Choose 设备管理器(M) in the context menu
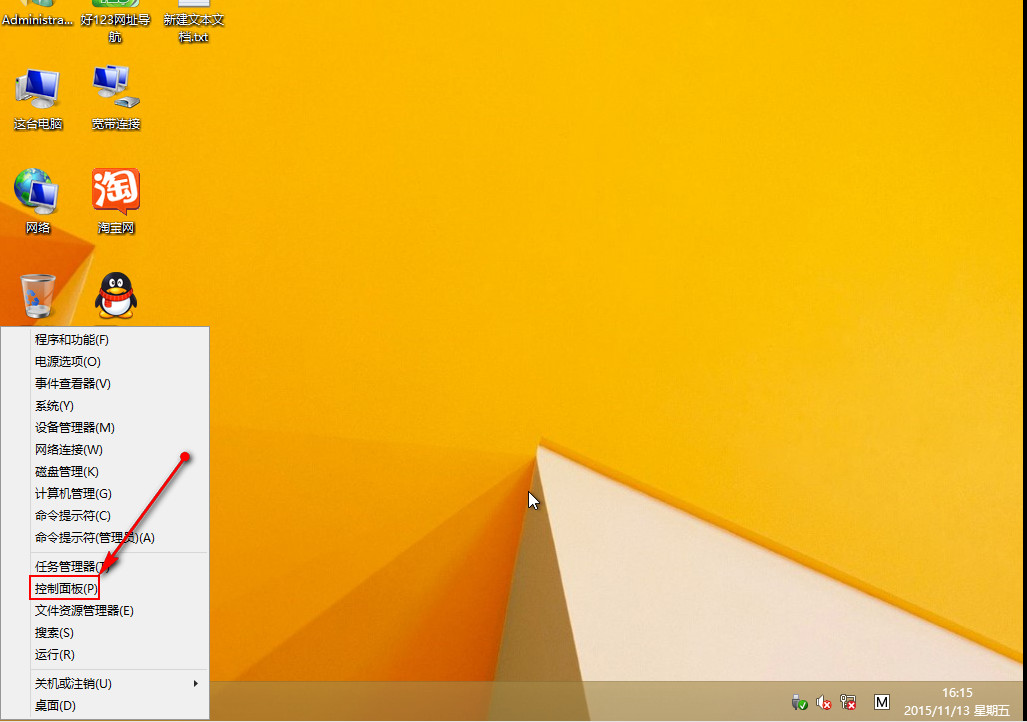The height and width of the screenshot is (722, 1027). pyautogui.click(x=75, y=428)
